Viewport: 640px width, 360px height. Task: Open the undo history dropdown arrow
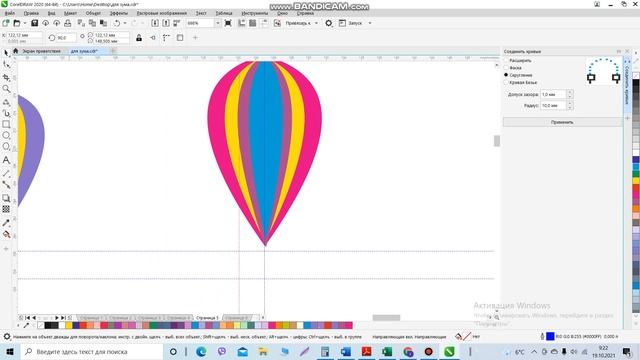pos(125,23)
